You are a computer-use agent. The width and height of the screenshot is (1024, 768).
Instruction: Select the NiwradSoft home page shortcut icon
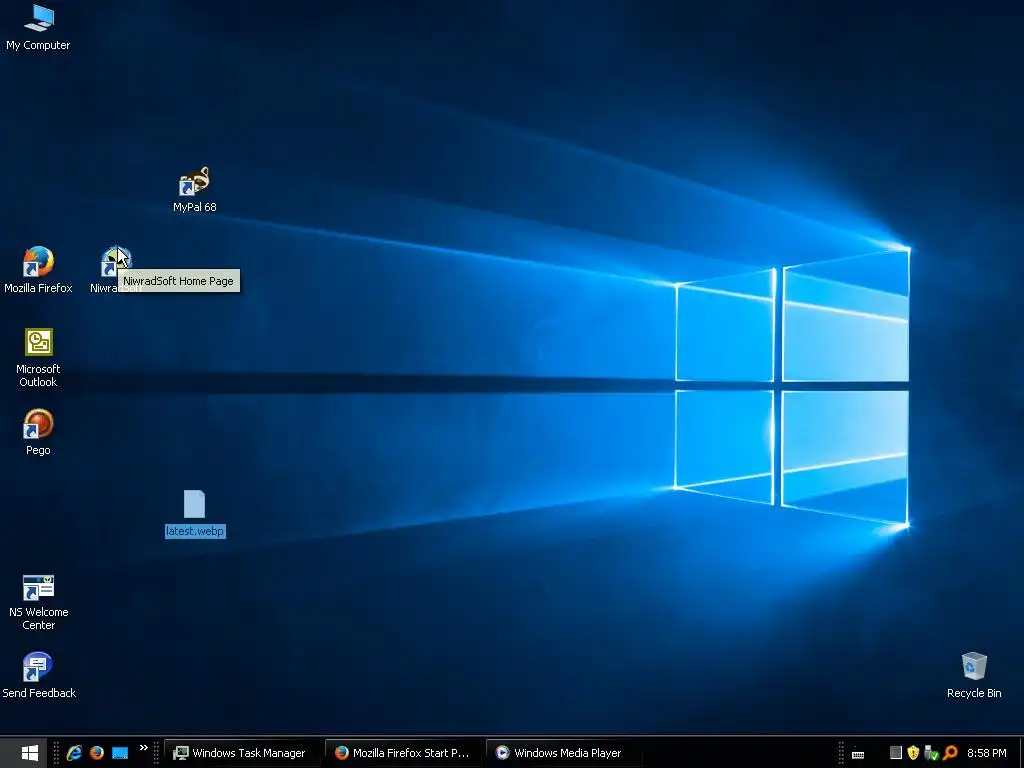click(x=116, y=262)
